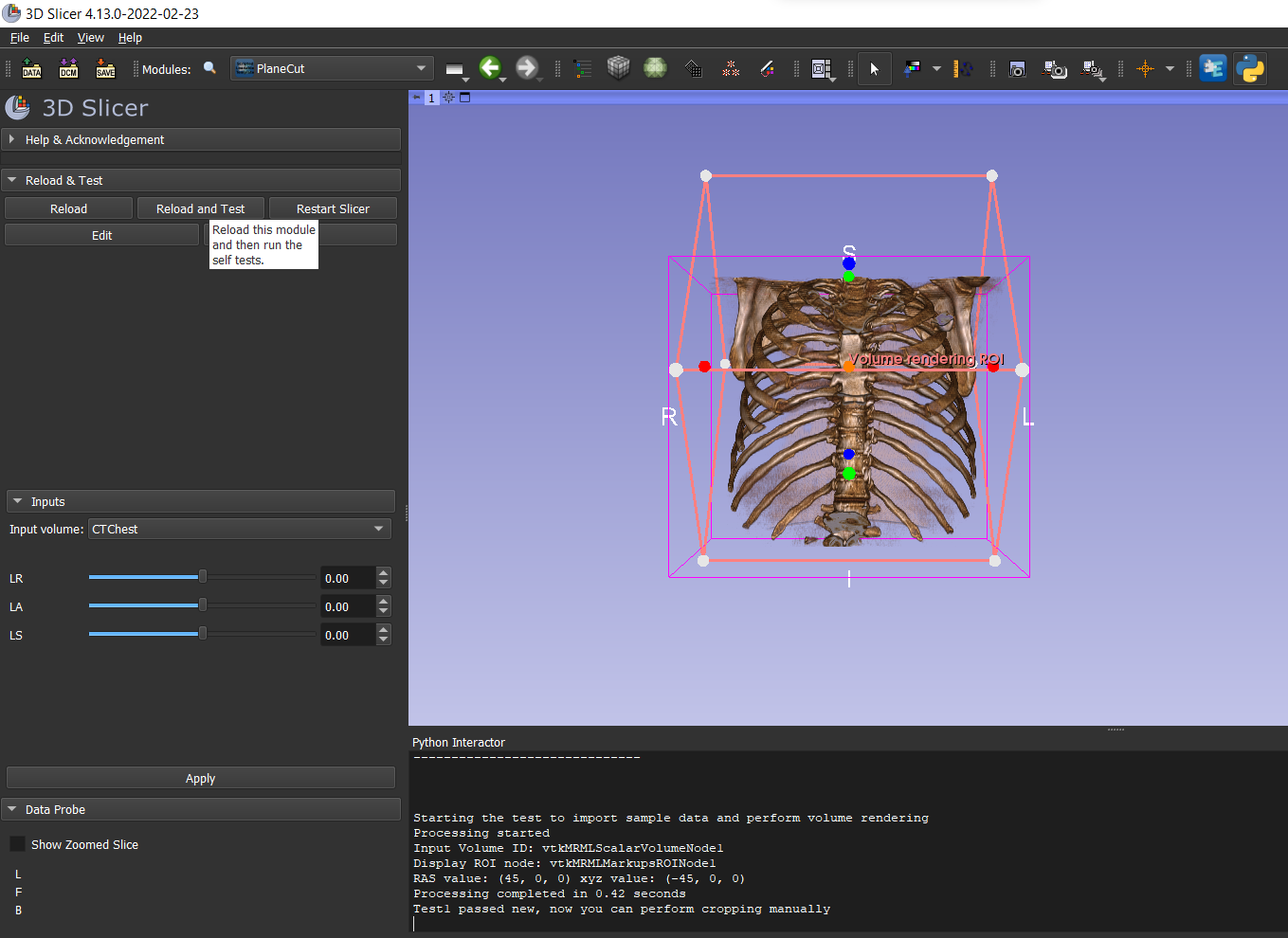The image size is (1288, 938).
Task: Open the Modules dropdown showing PlaneCut
Action: [332, 68]
